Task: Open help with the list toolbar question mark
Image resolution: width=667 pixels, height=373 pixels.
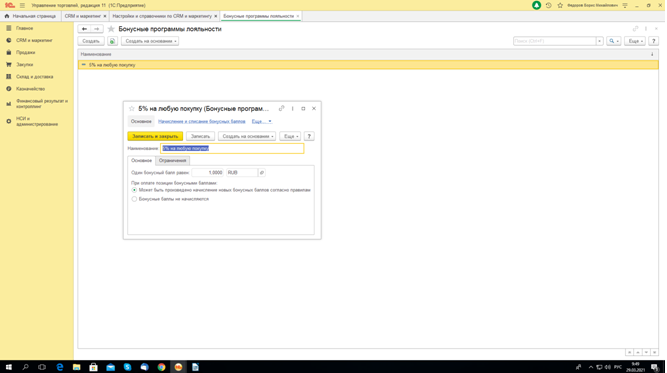Action: [x=653, y=41]
